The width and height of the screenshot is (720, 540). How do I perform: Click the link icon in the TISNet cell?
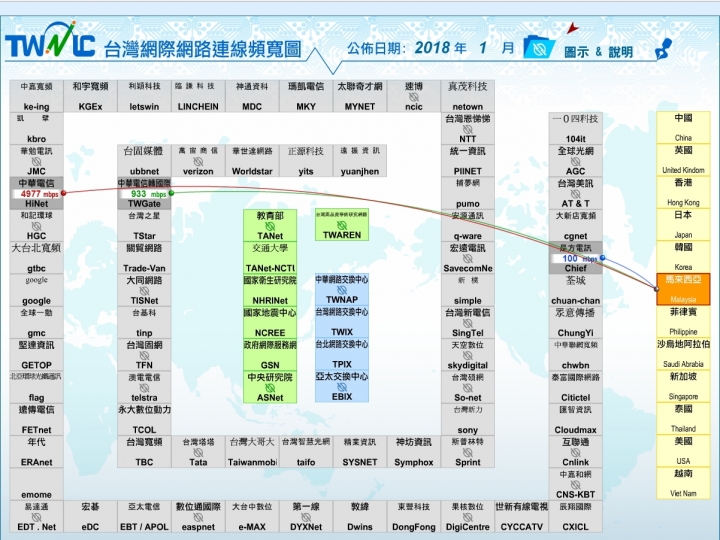[144, 291]
